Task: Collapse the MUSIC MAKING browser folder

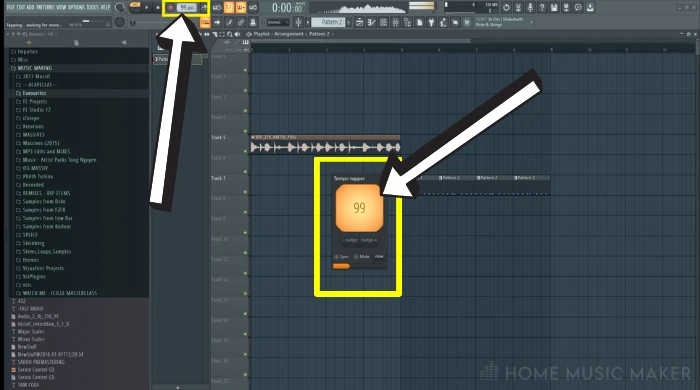Action: [x=34, y=68]
